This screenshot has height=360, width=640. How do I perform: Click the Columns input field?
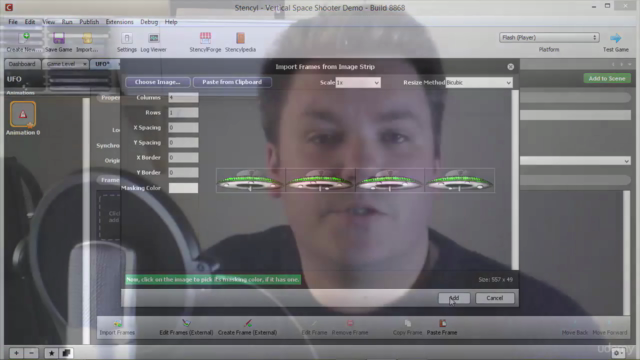[183, 98]
